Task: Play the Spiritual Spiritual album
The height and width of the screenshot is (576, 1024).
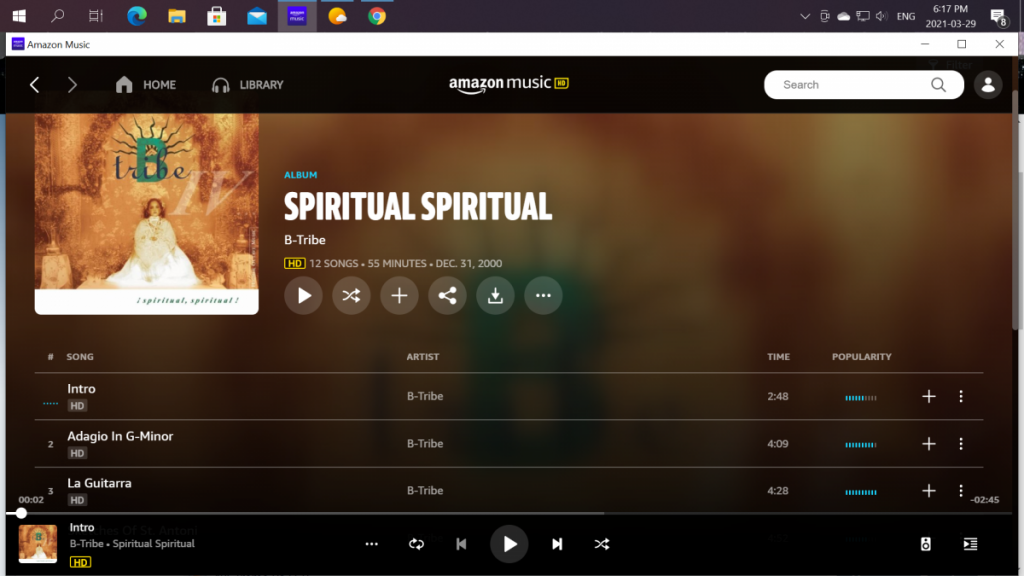Action: (304, 296)
